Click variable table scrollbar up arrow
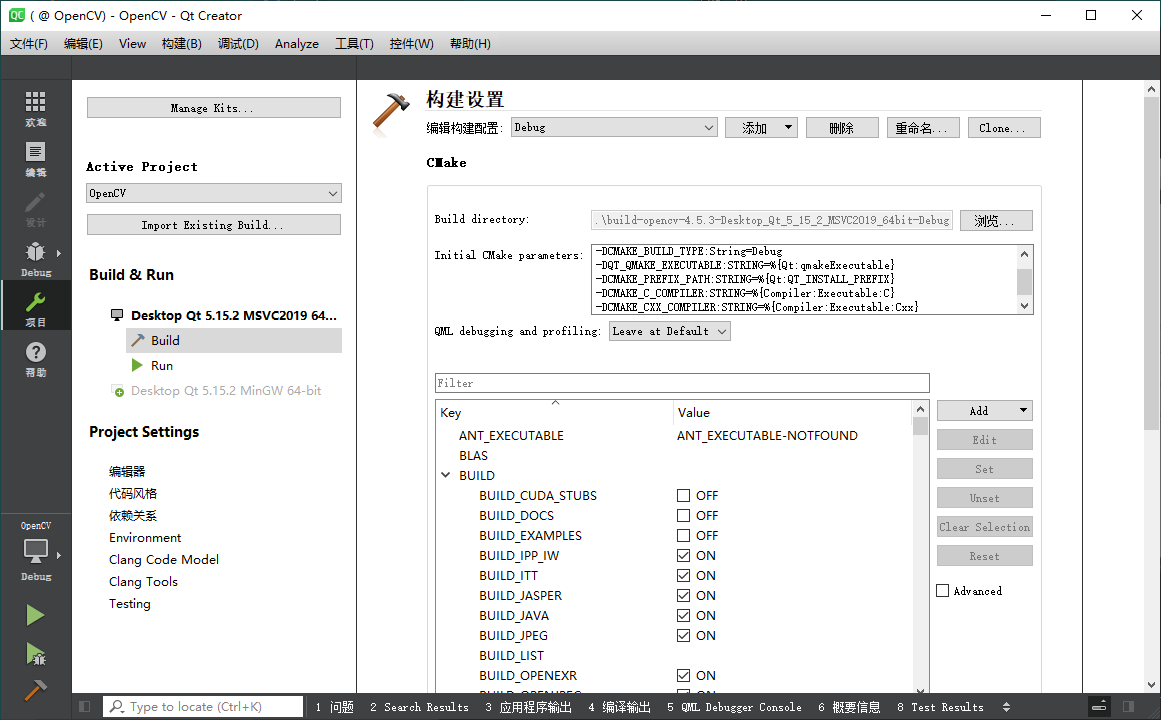This screenshot has height=720, width=1161. pos(920,409)
